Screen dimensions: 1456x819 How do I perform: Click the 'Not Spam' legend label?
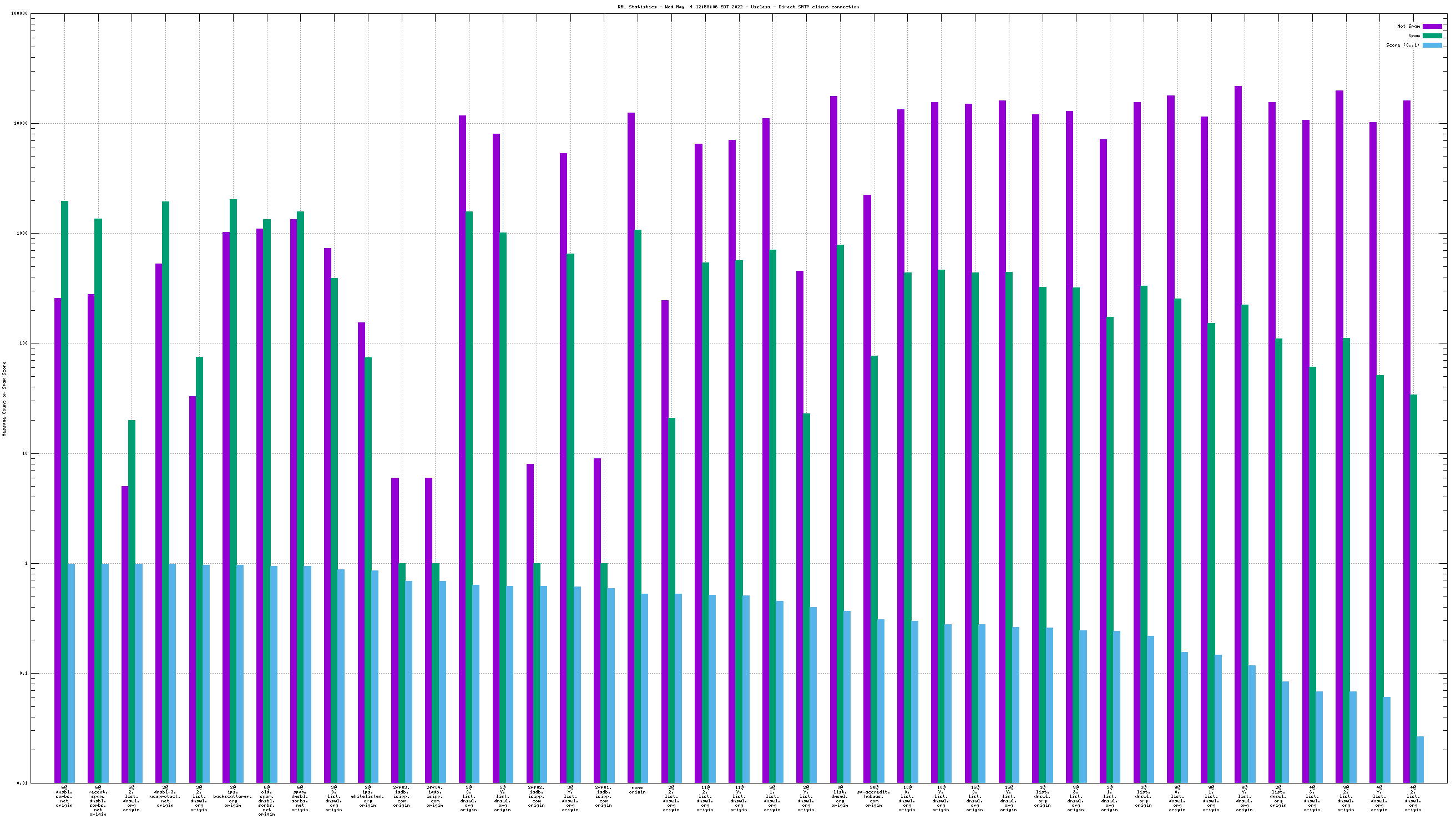tap(1408, 27)
